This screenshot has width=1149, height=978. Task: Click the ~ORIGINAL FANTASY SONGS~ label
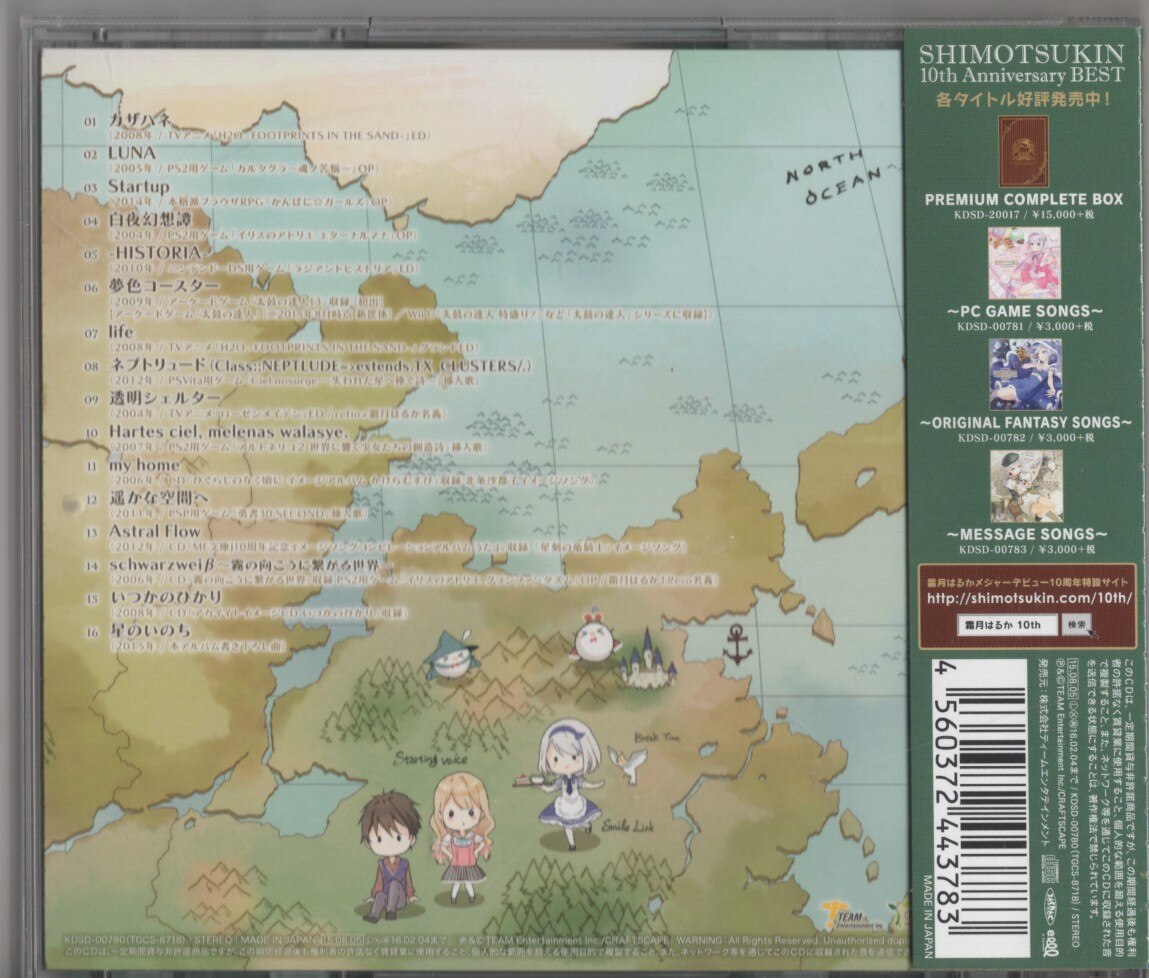1025,423
